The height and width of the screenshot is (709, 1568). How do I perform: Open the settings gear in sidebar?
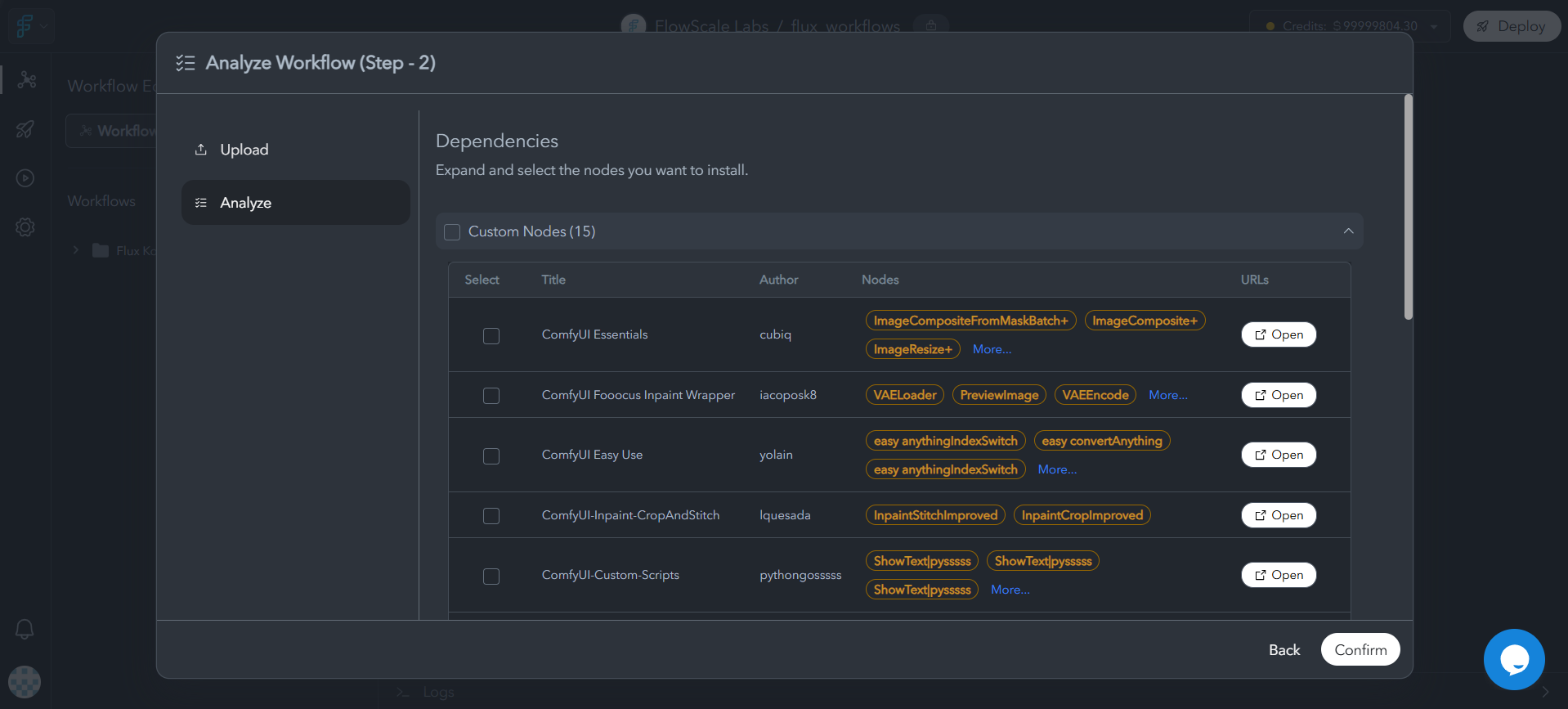25,227
